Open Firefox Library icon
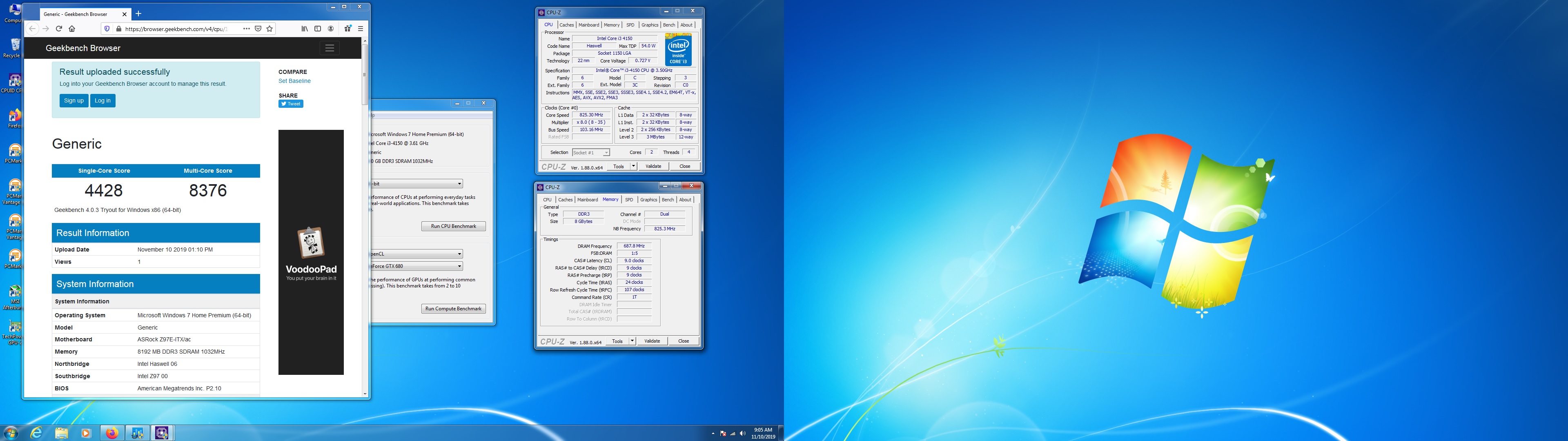The height and width of the screenshot is (441, 1568). tap(304, 29)
